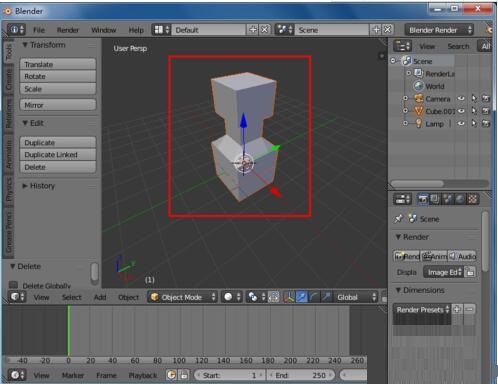This screenshot has width=498, height=384.
Task: Toggle the 3D manipulator widget on or off
Action: pyautogui.click(x=289, y=297)
